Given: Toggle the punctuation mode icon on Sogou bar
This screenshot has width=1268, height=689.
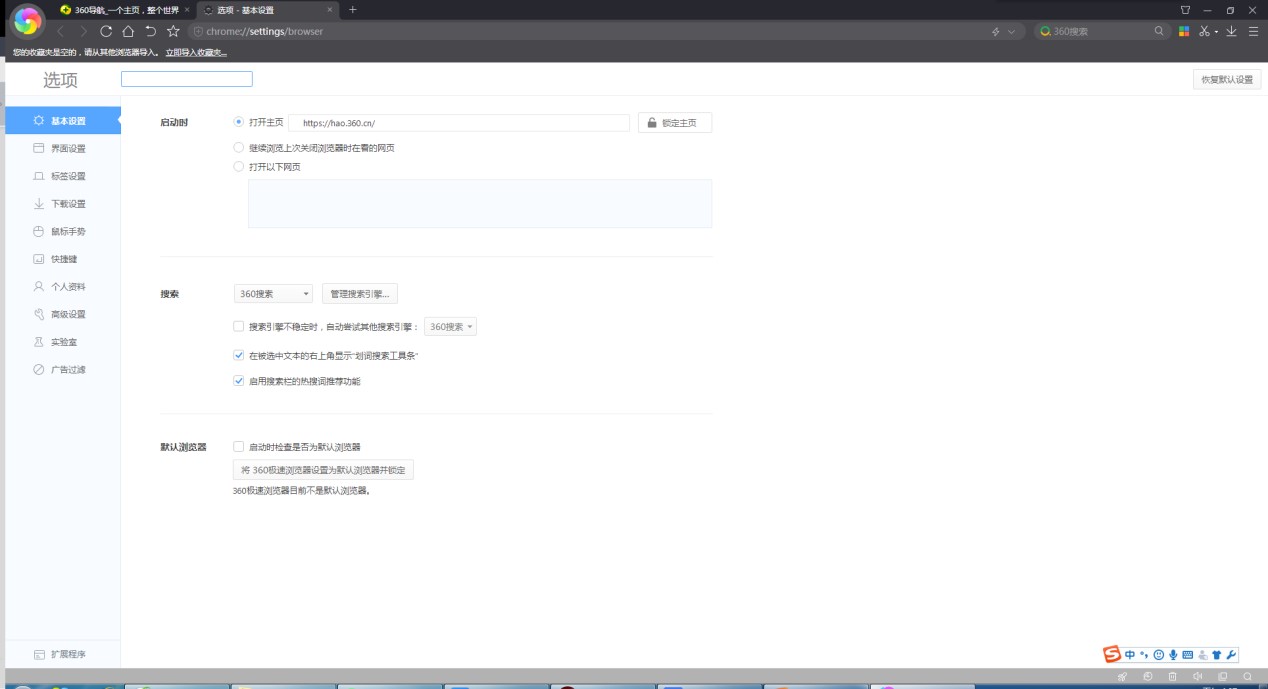Looking at the screenshot, I should [1144, 655].
